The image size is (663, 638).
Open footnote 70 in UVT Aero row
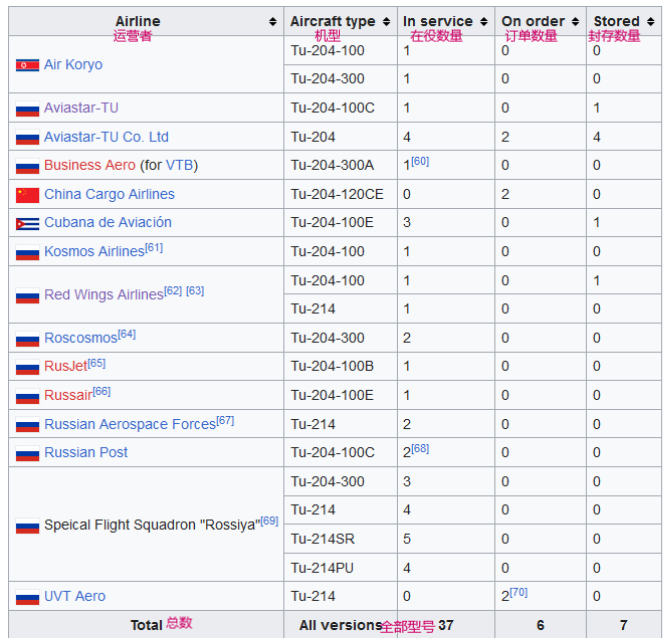(518, 592)
